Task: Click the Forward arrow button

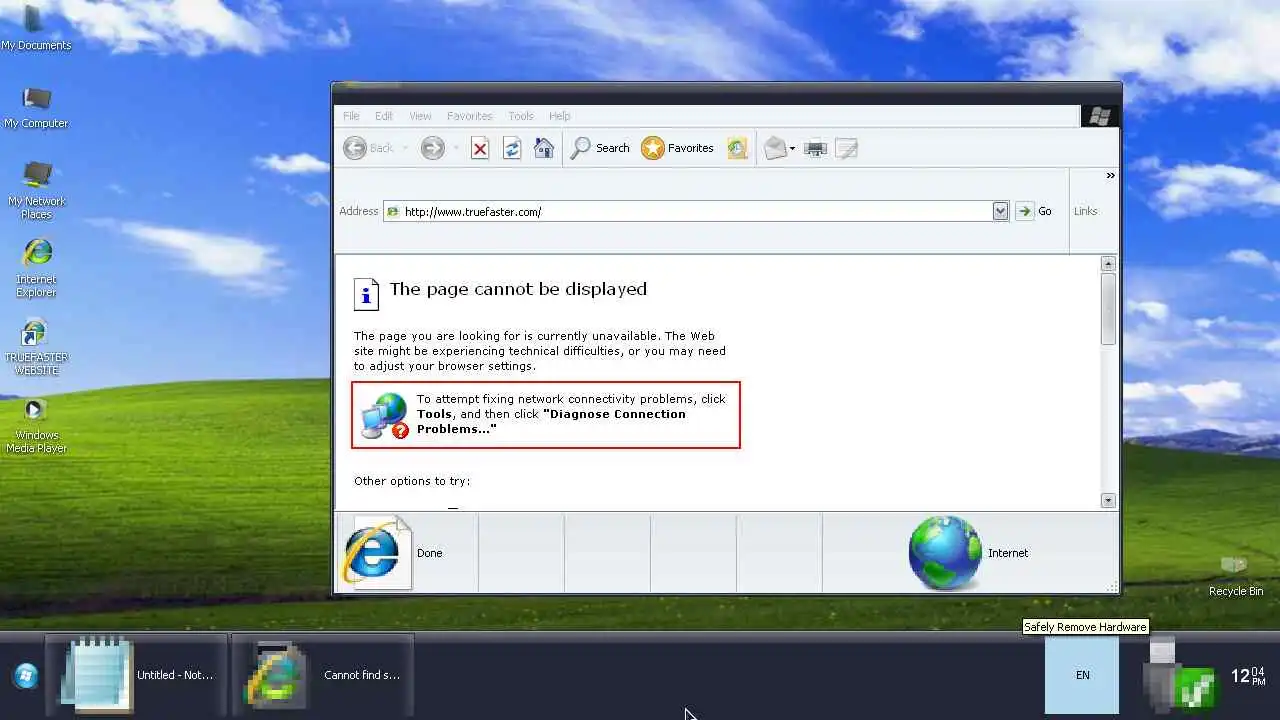Action: tap(432, 148)
